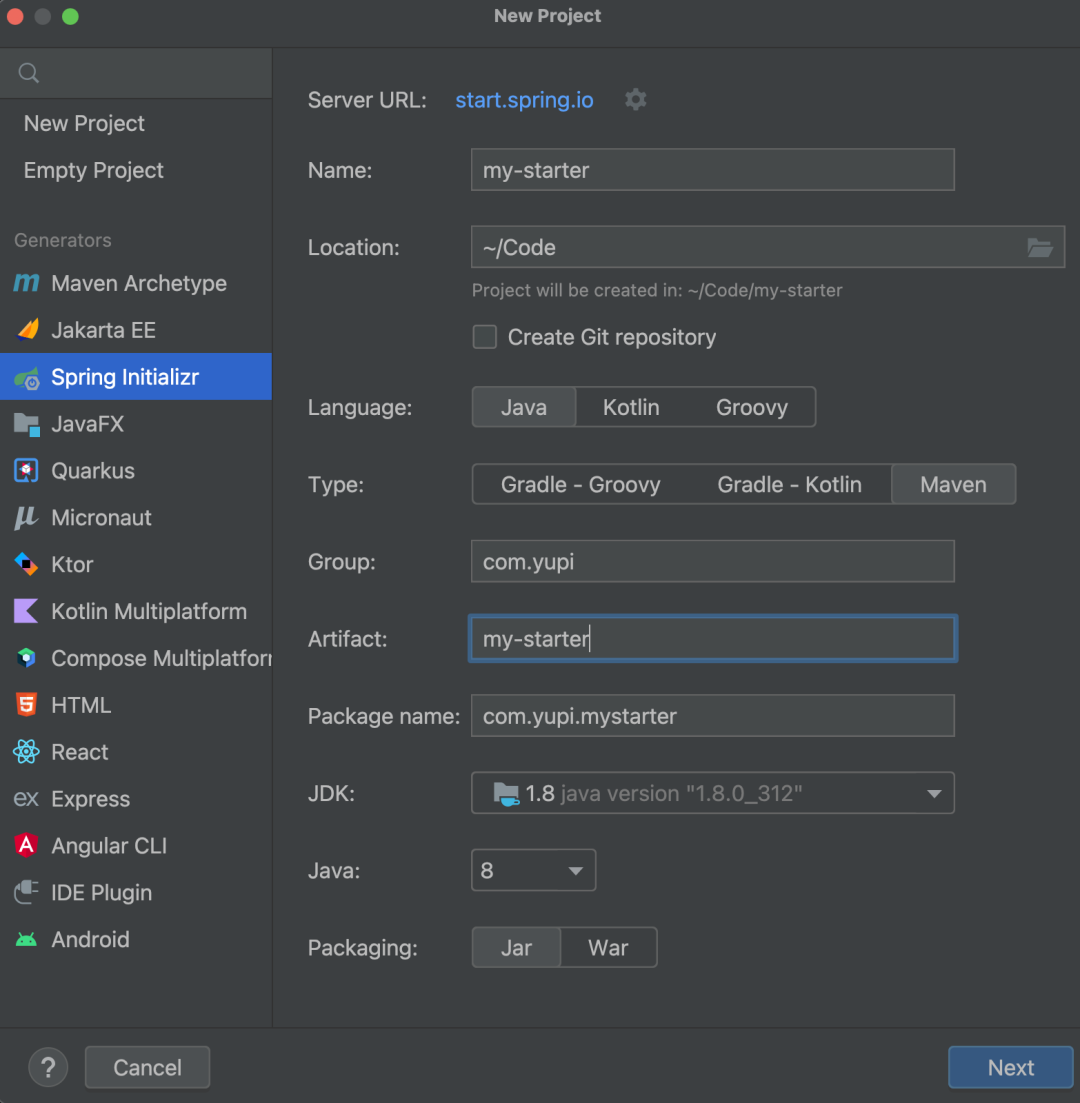Screen dimensions: 1080x1103
Task: Click the Ktor generator icon
Action: (26, 565)
